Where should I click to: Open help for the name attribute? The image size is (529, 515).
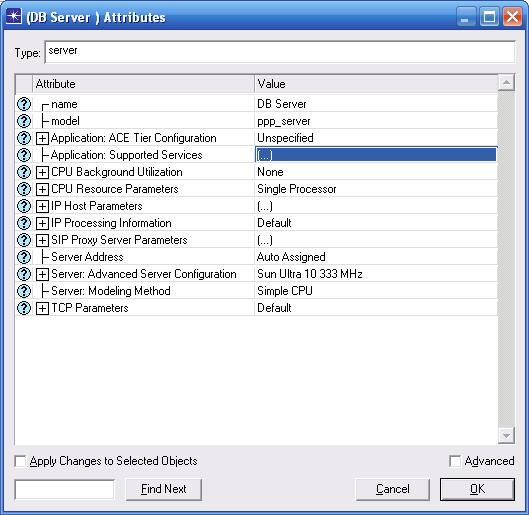(24, 104)
